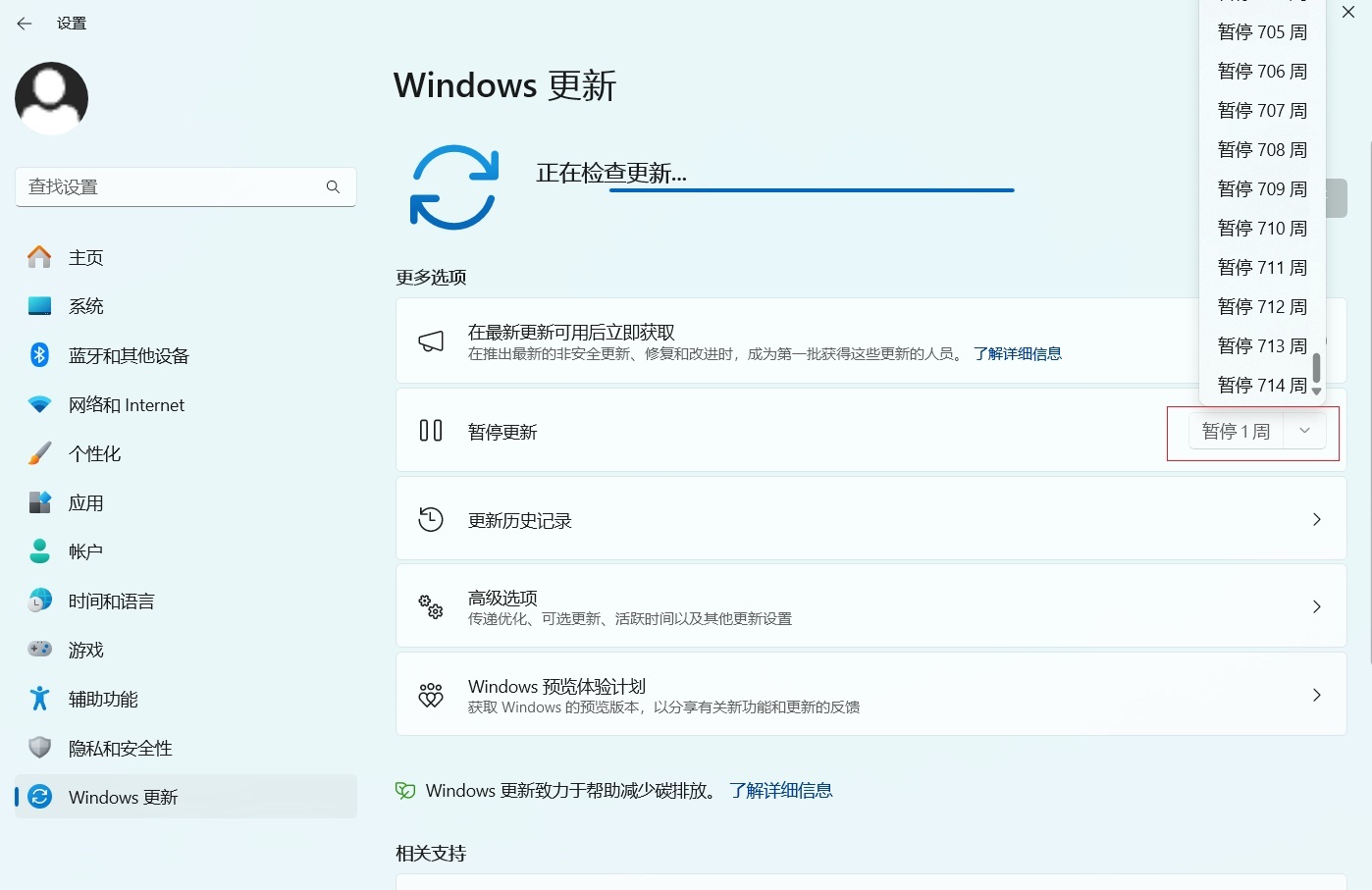Open the 主页 settings page
The width and height of the screenshot is (1372, 890).
click(185, 257)
